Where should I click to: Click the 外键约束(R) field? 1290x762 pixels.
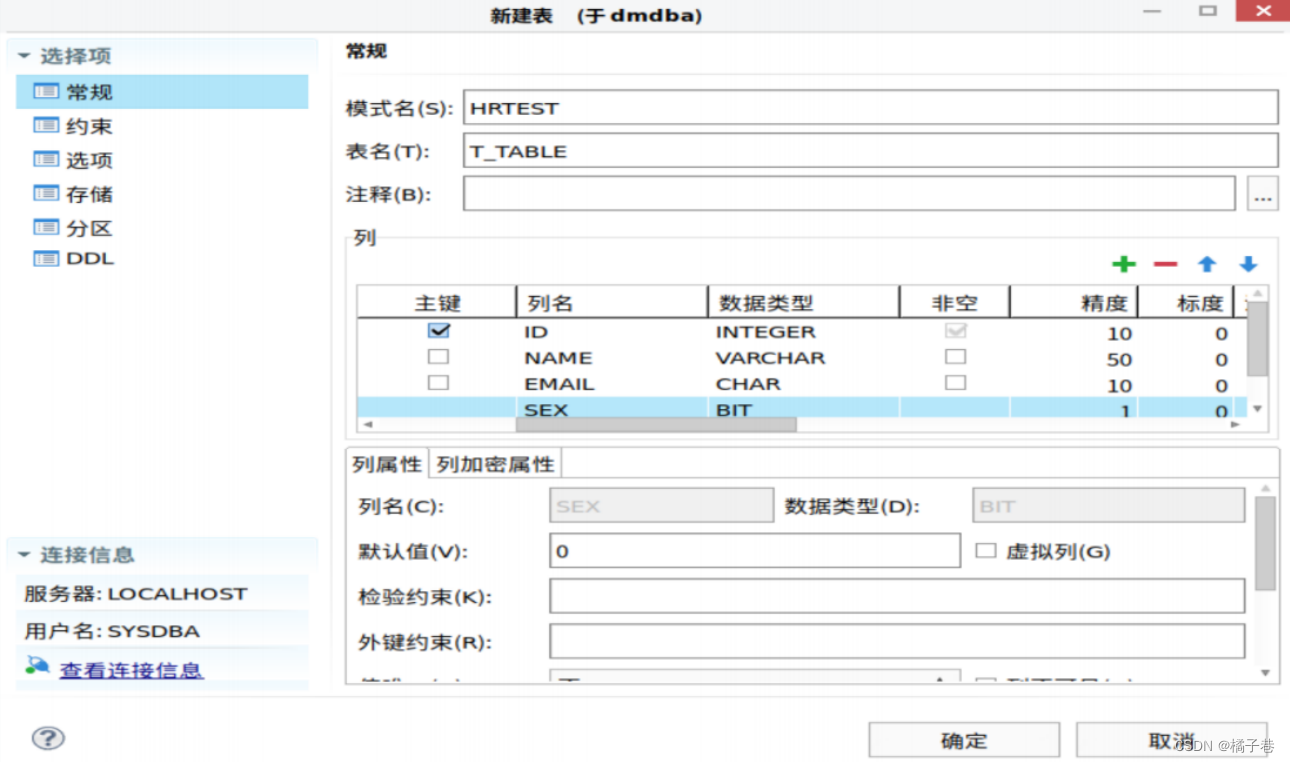897,641
